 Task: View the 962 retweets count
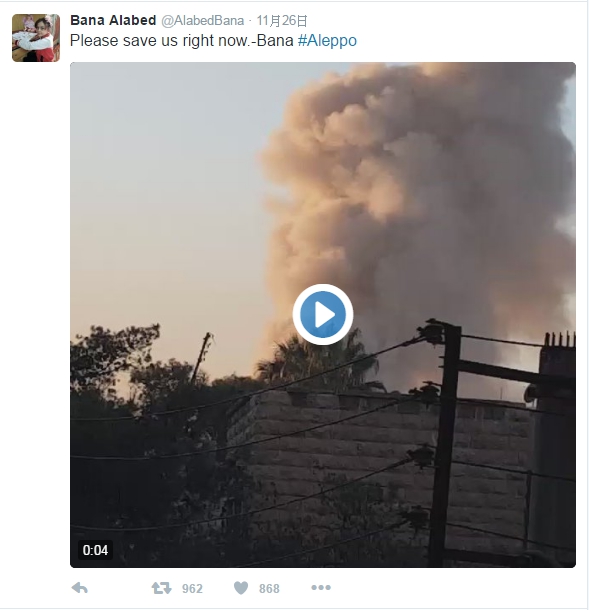coord(192,589)
